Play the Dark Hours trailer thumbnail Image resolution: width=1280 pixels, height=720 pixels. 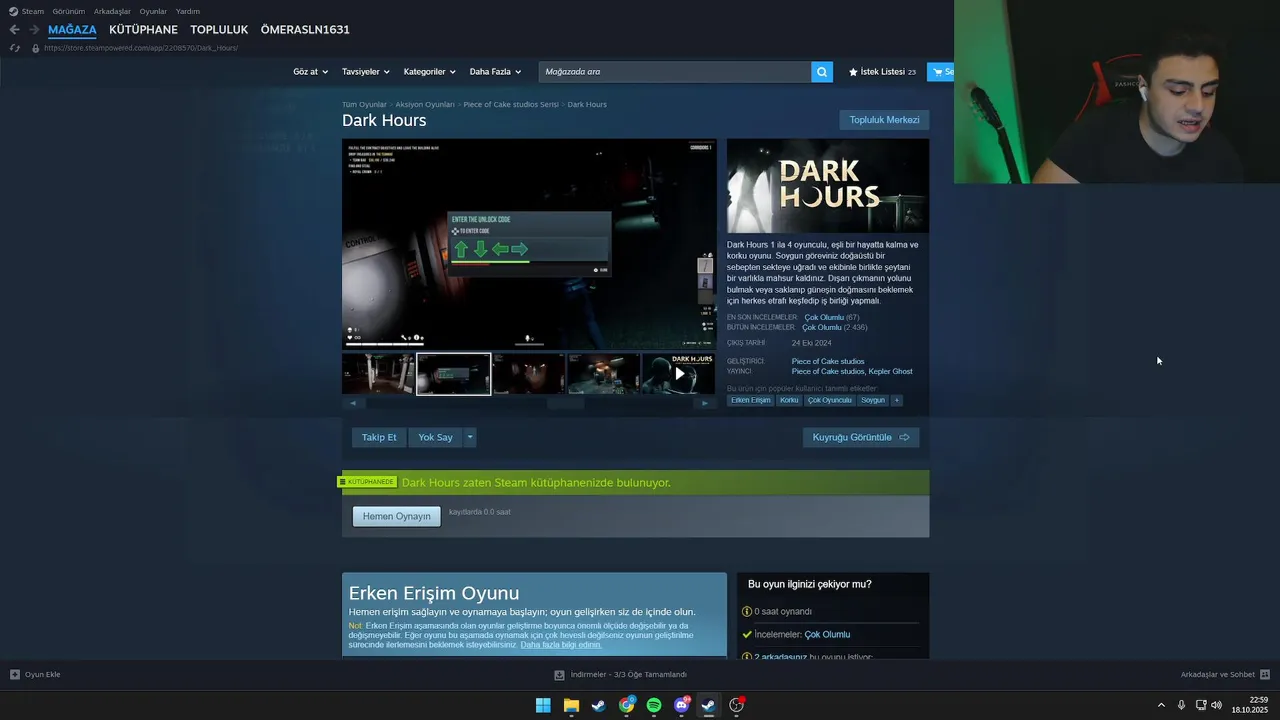click(678, 374)
